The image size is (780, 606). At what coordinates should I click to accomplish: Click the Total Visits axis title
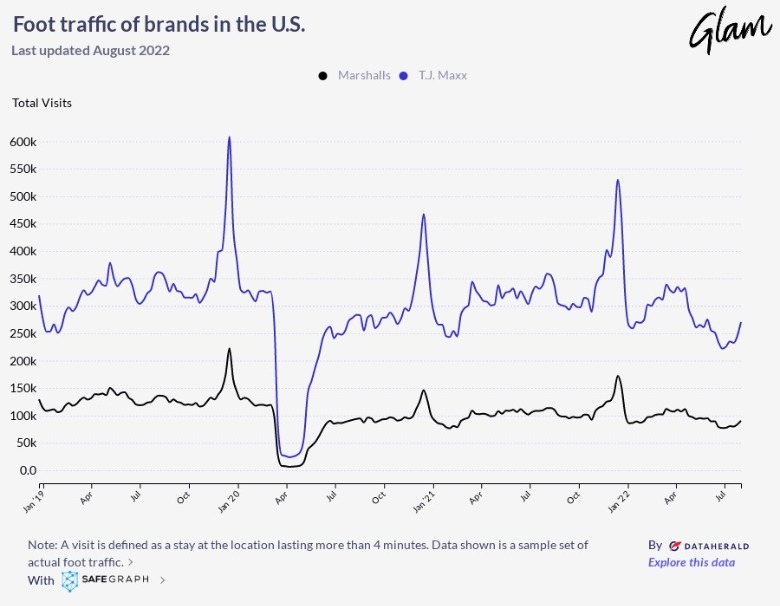(x=42, y=103)
